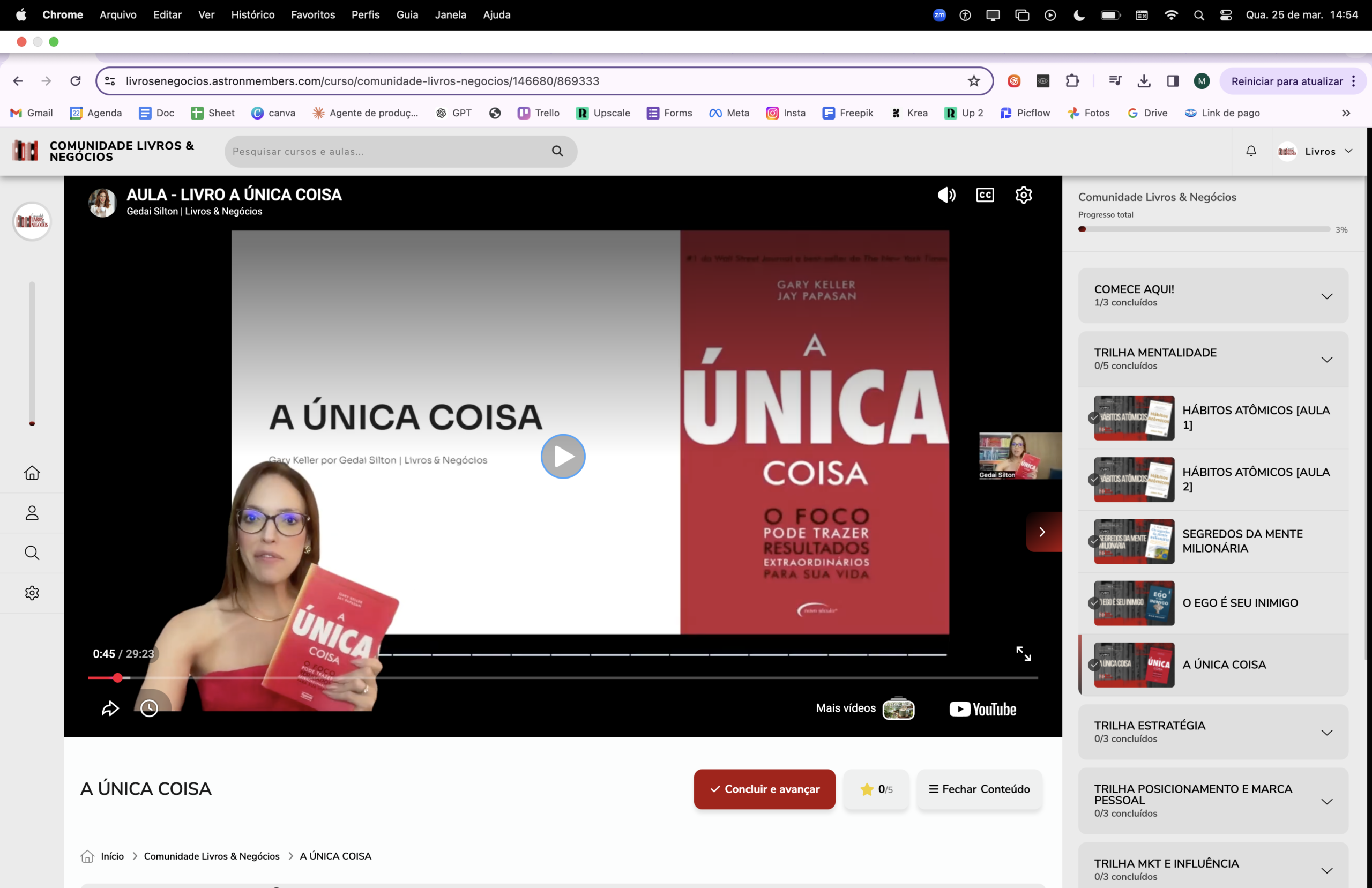Toggle the Chrome side panel icon
1372x888 pixels.
click(x=1173, y=81)
